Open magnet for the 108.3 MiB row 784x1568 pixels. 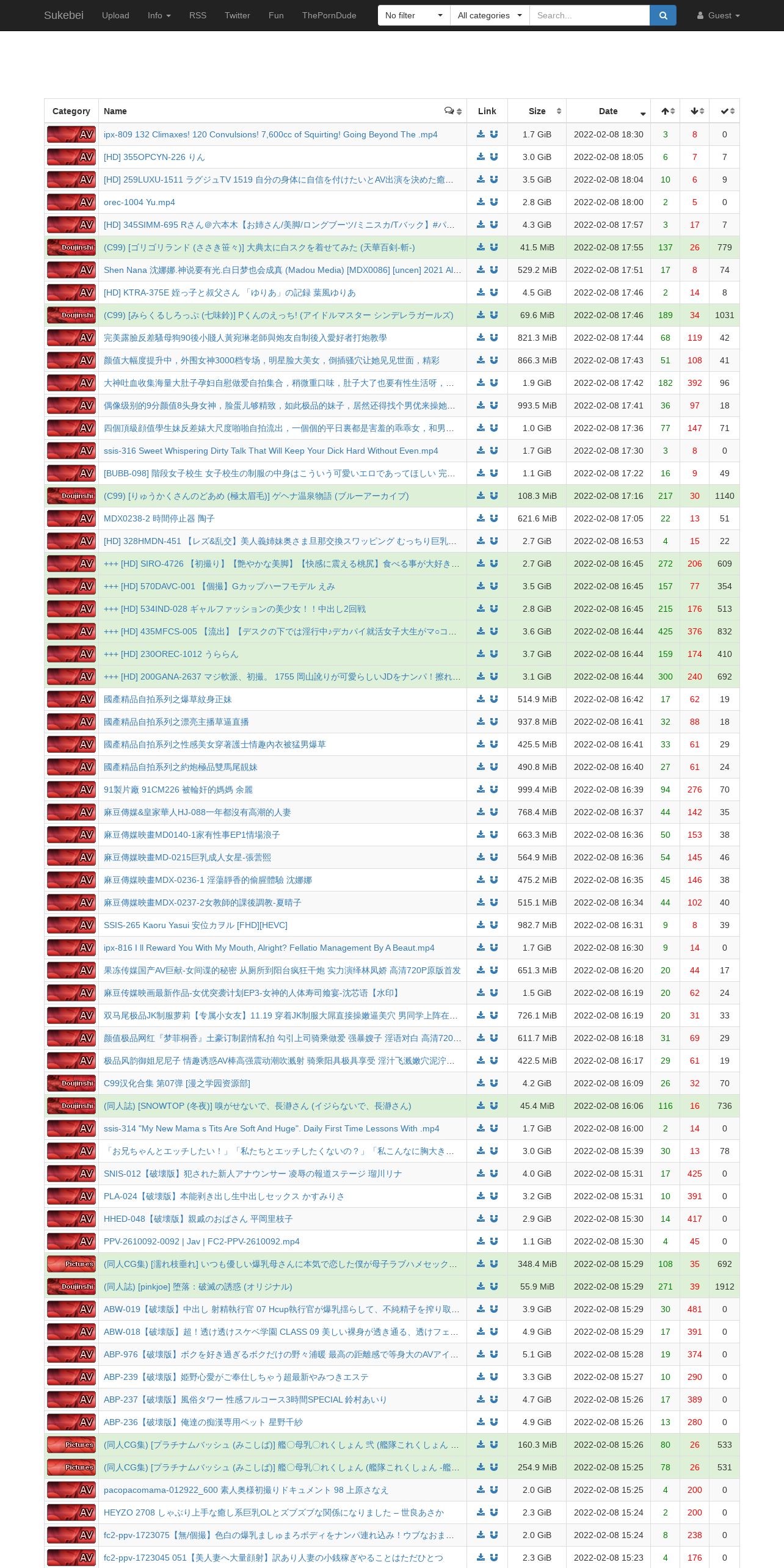pyautogui.click(x=494, y=496)
